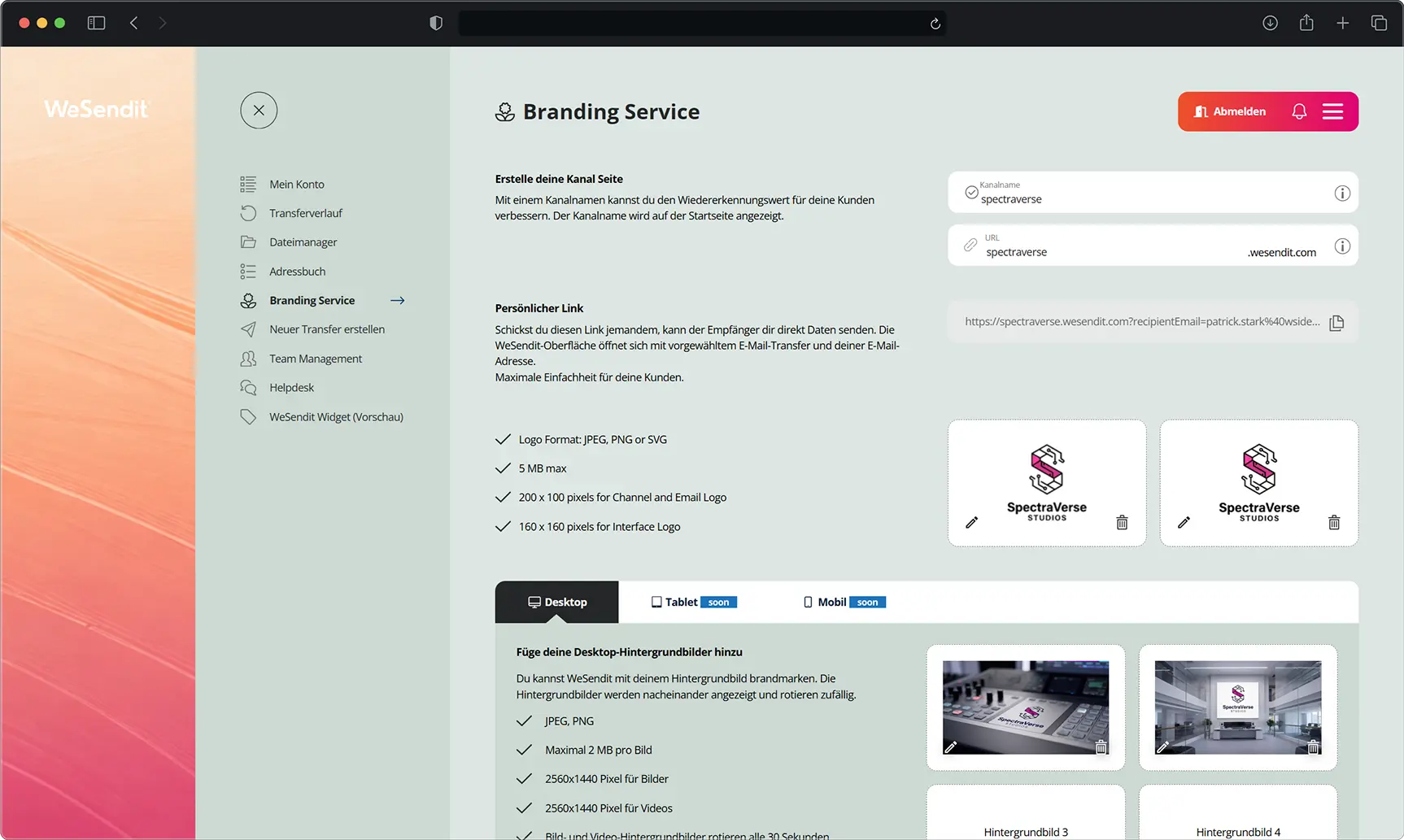The image size is (1404, 840).
Task: Open Adressbuch in the sidebar
Action: (x=297, y=272)
